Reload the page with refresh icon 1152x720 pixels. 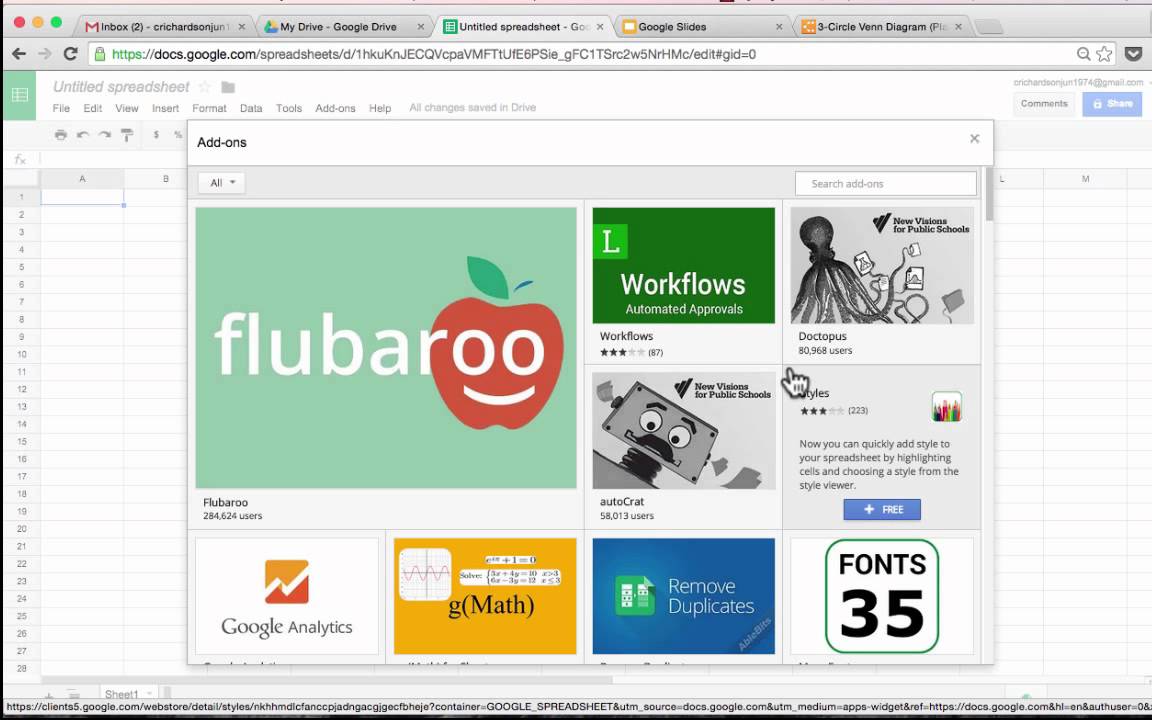[71, 54]
